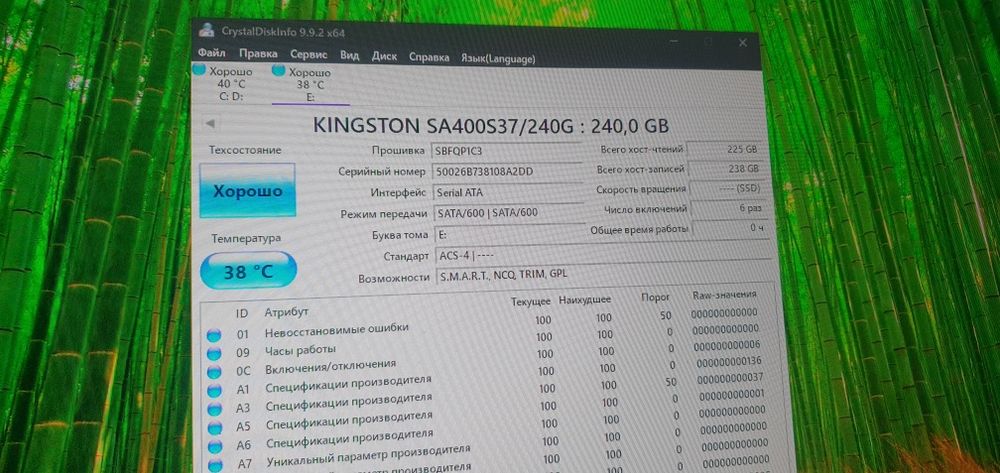The image size is (1000, 473).
Task: Click the total host writes value 238 GB
Action: click(x=726, y=169)
